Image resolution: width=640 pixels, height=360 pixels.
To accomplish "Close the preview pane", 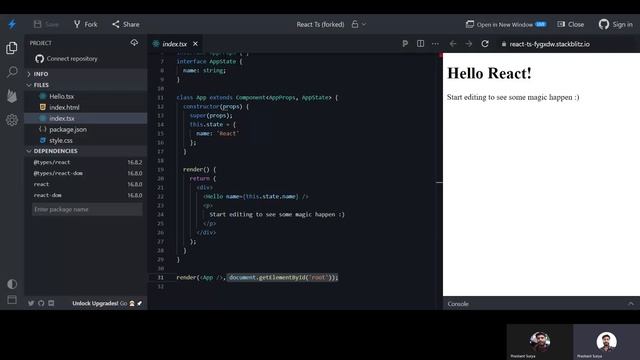I will click(571, 24).
